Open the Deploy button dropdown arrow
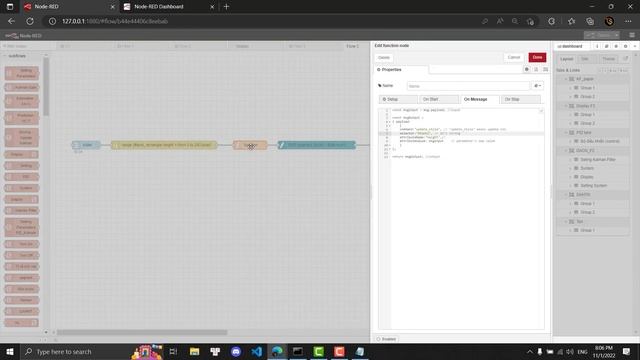The image size is (640, 360). [x=616, y=36]
